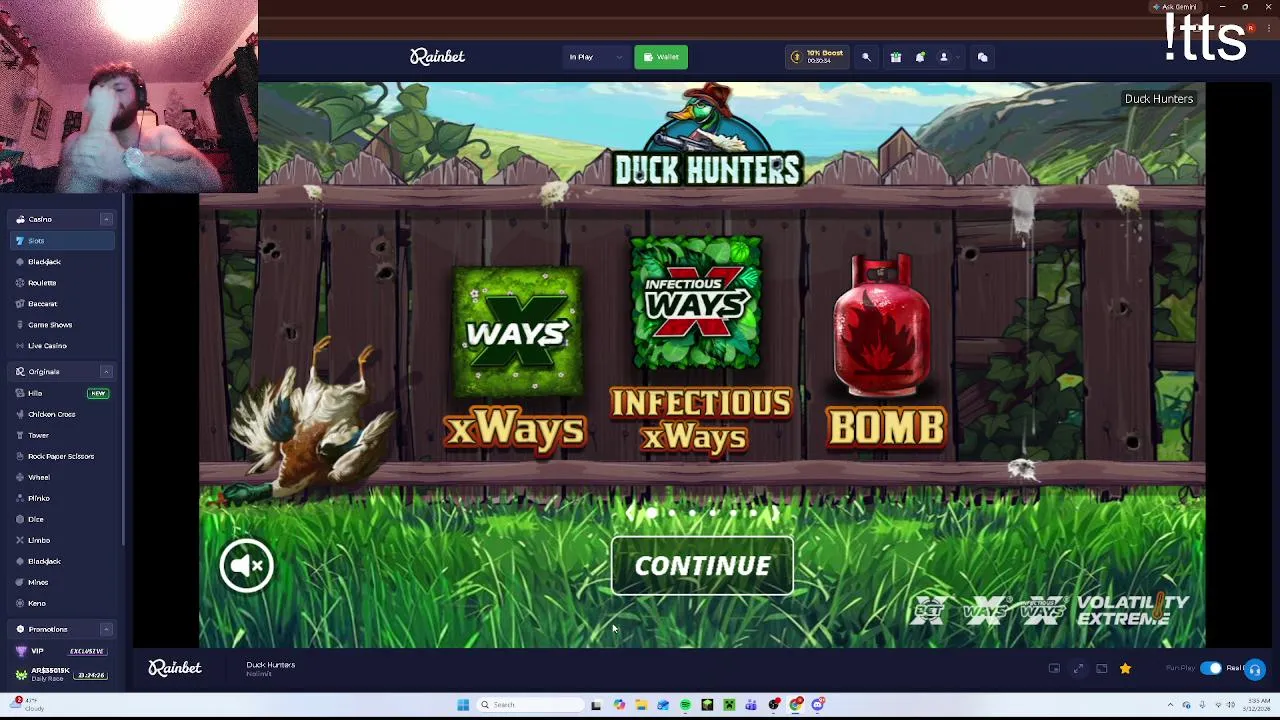Select Slots in the sidebar

[x=62, y=241]
